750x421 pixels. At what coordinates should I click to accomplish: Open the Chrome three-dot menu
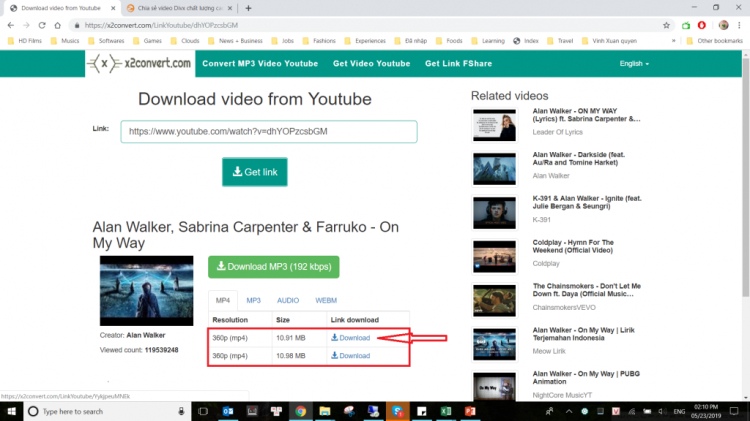pos(739,25)
